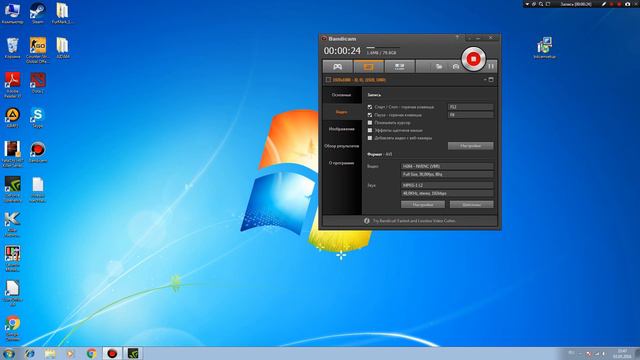The height and width of the screenshot is (360, 640).
Task: Open Counter-Strike Global Offensive shortcut
Action: 38,50
